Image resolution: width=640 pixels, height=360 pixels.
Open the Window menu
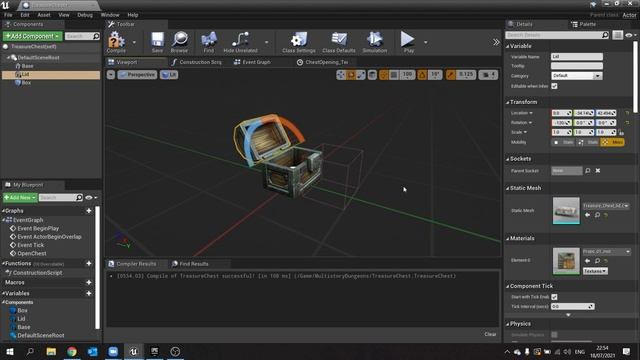tap(110, 15)
